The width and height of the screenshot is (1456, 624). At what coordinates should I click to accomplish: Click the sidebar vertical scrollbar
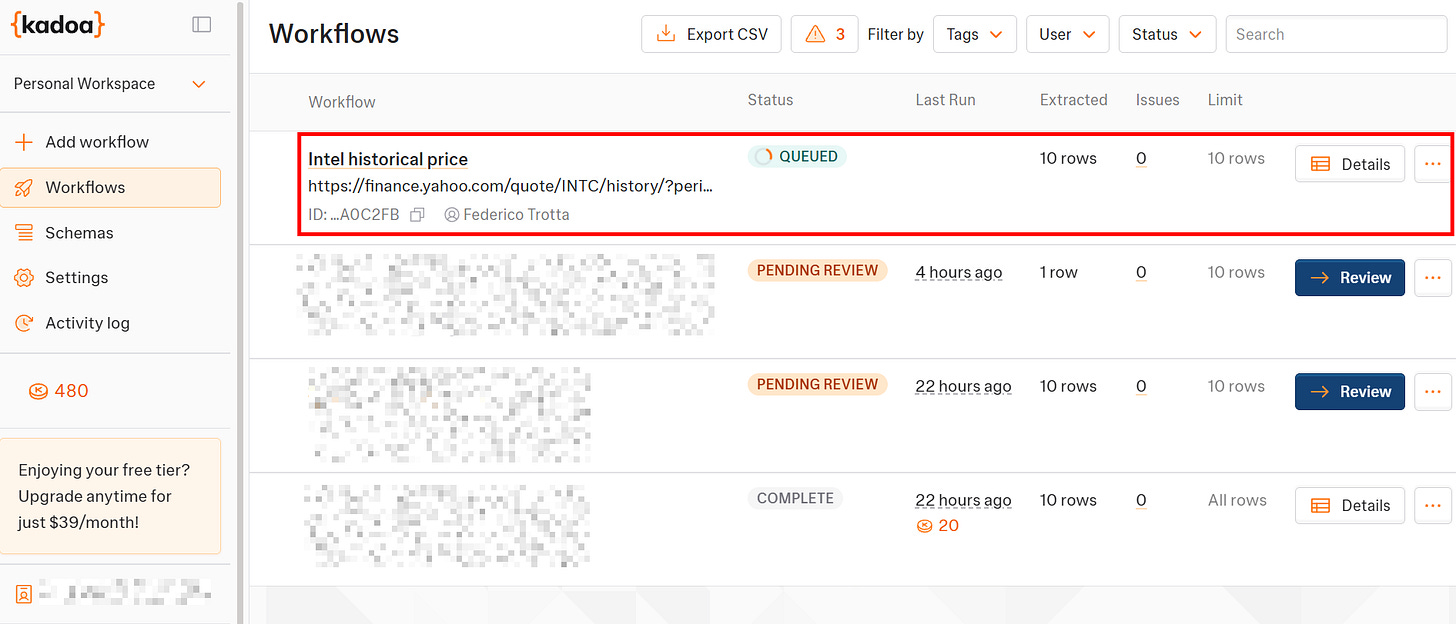click(239, 312)
